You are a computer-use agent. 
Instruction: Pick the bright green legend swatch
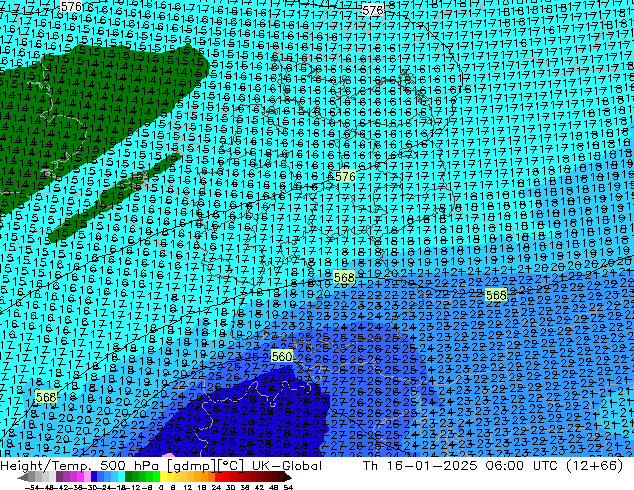coord(156,477)
